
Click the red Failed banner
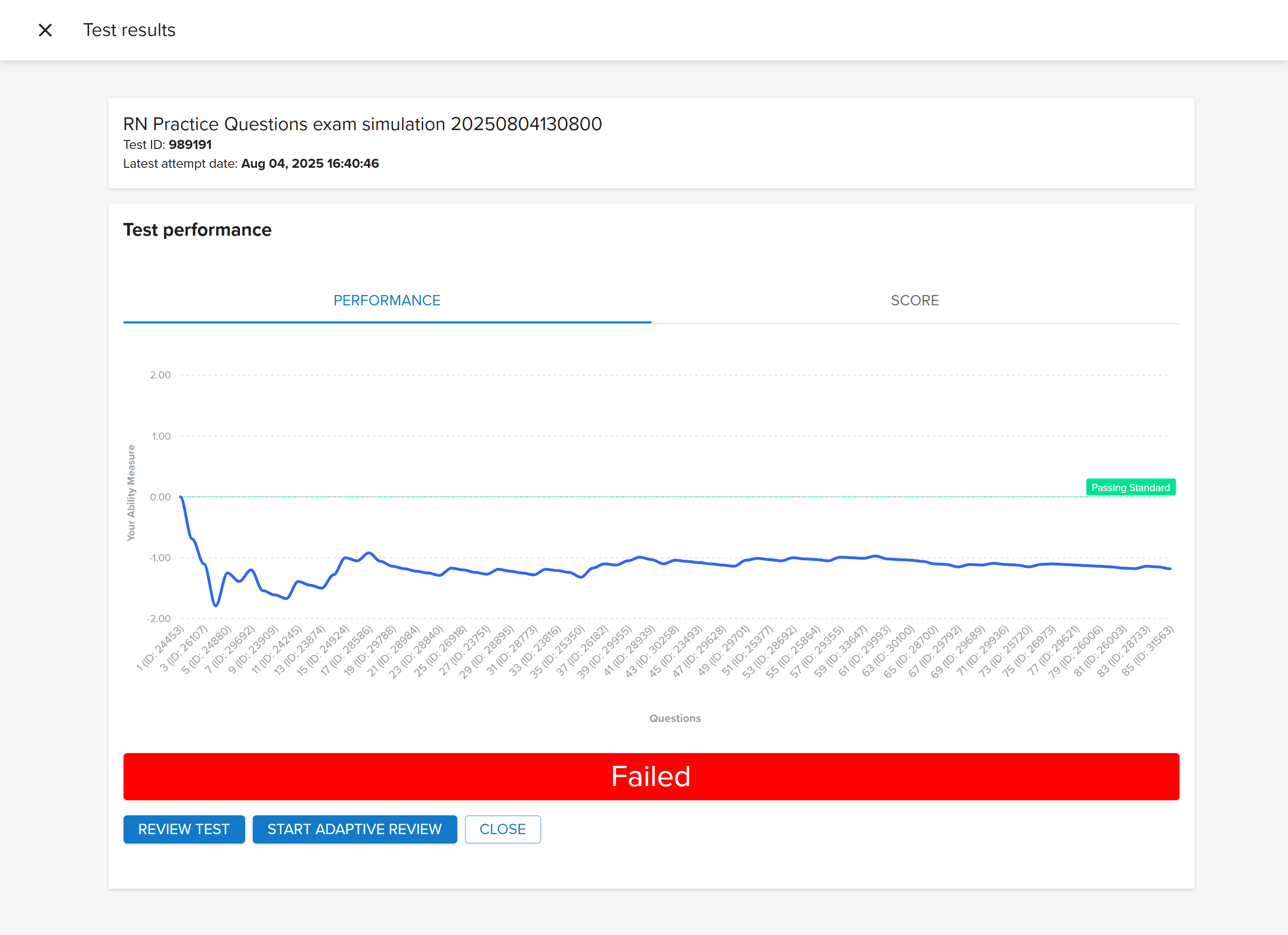651,777
